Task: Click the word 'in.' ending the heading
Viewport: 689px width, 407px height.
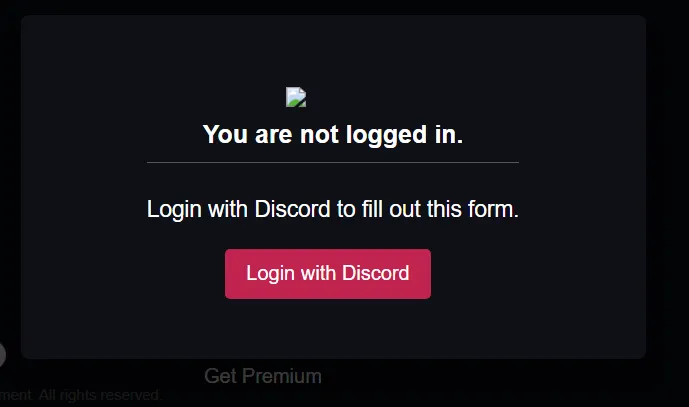Action: click(449, 134)
